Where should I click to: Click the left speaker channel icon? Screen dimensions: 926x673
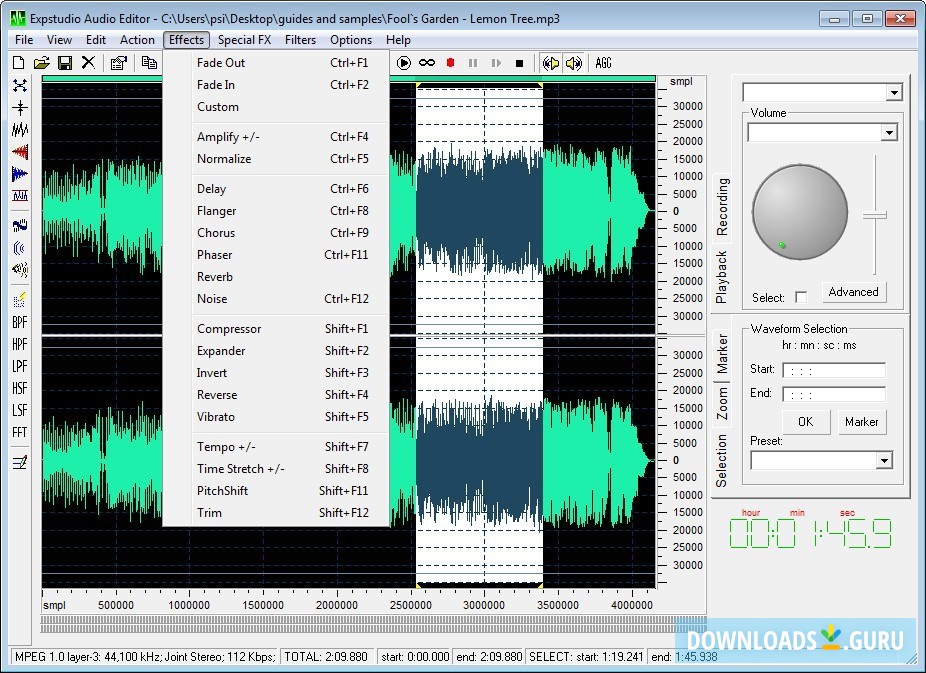(550, 63)
